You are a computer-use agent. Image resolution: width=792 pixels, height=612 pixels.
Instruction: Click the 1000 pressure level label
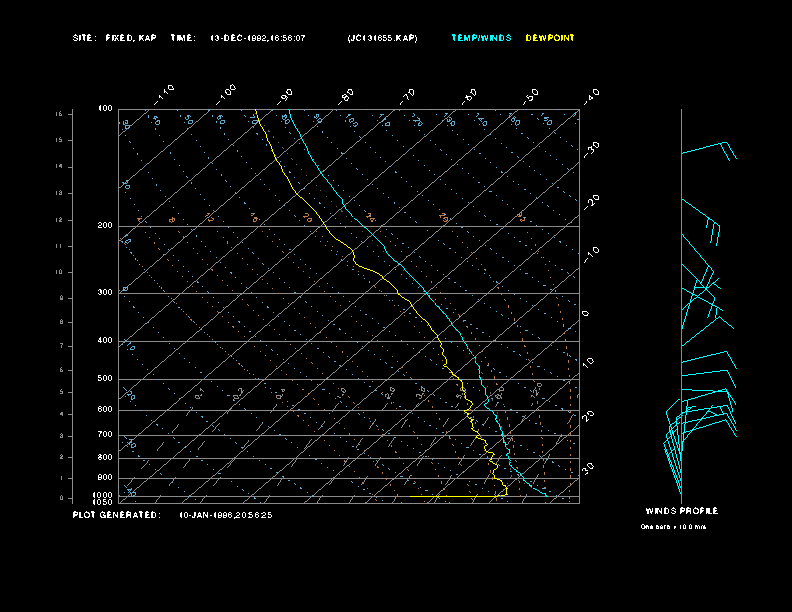click(104, 495)
